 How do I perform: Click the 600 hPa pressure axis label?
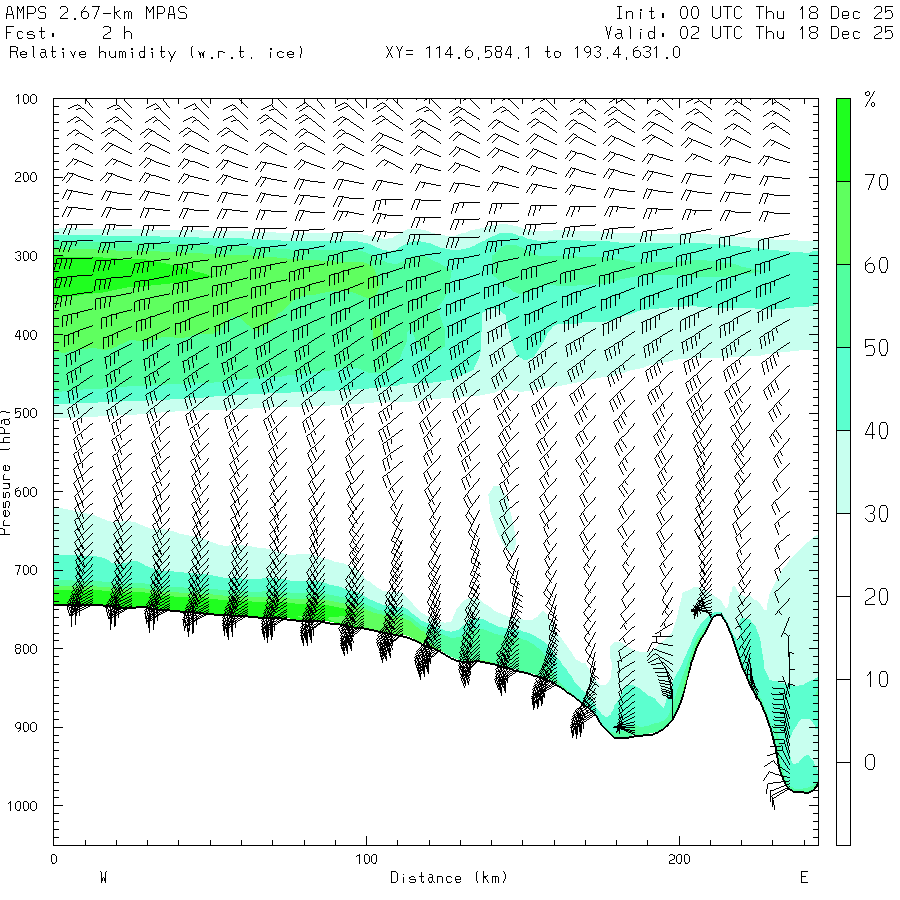point(26,492)
